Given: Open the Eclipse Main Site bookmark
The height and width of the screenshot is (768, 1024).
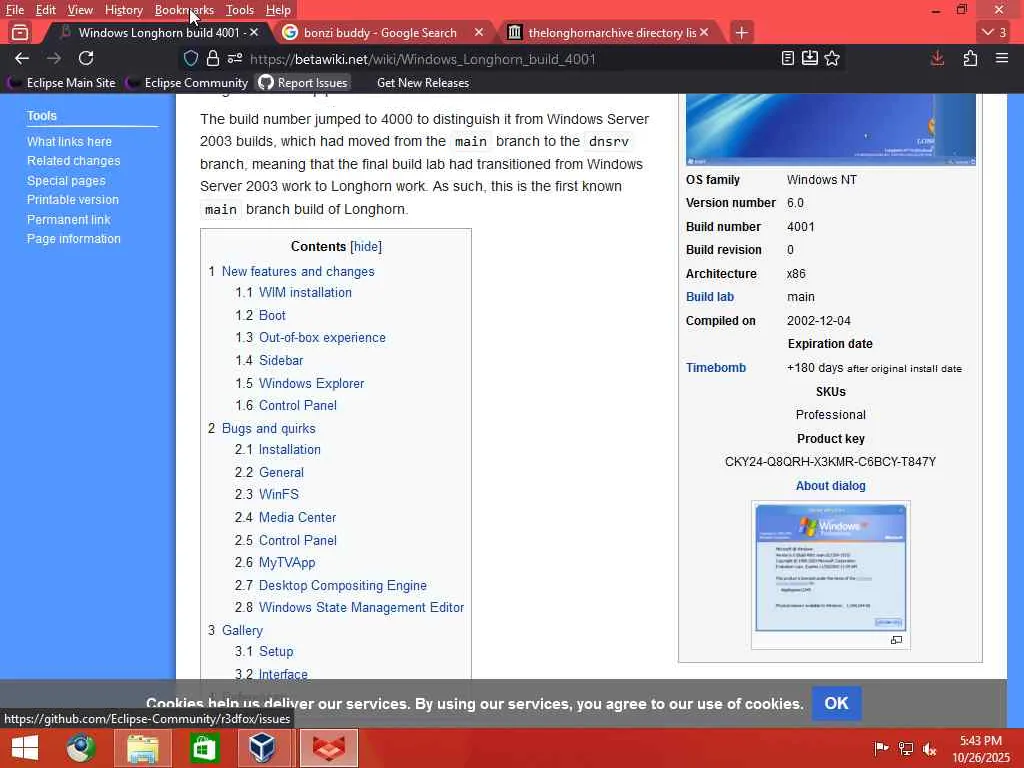Looking at the screenshot, I should tap(63, 83).
